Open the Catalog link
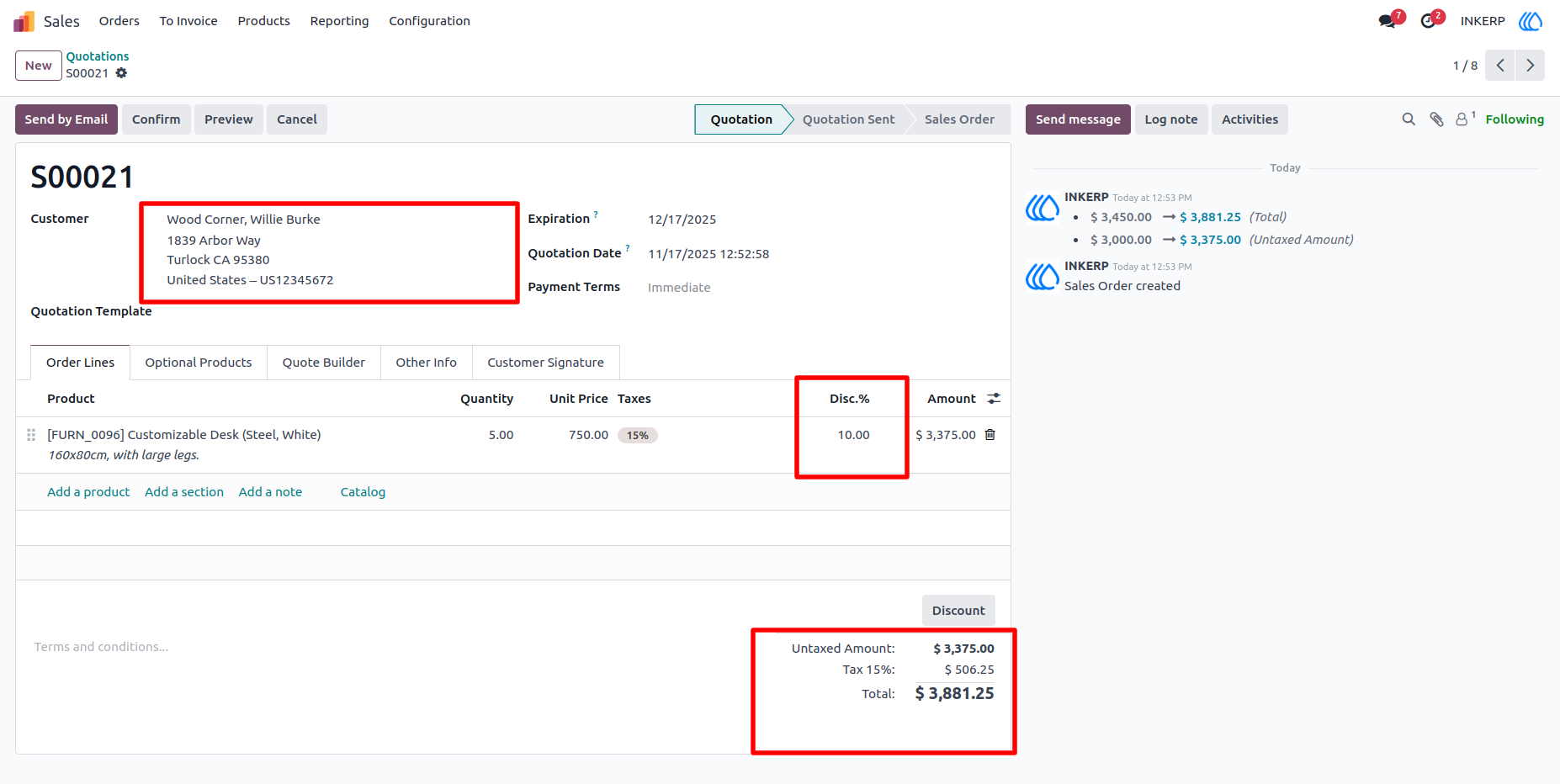1560x784 pixels. (363, 492)
